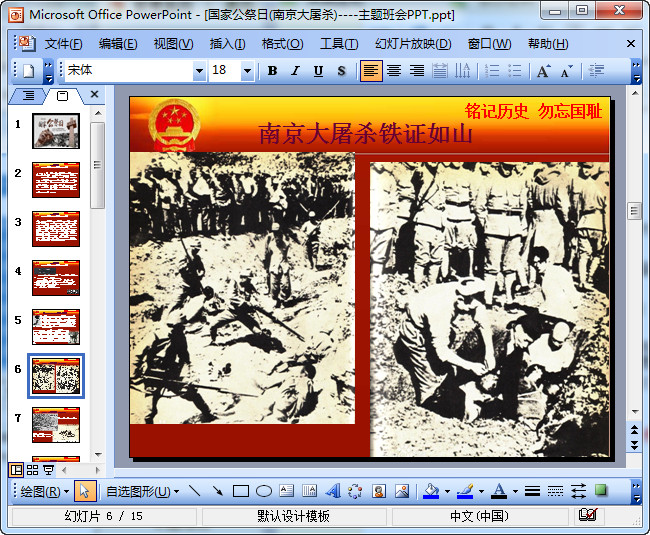
Task: Toggle bold formatting
Action: 272,71
